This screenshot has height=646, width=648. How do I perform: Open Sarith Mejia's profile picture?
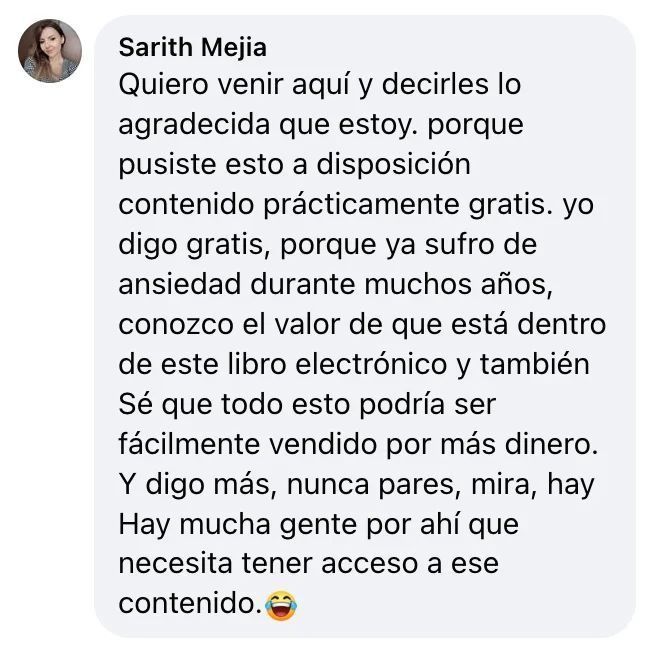pos(50,50)
